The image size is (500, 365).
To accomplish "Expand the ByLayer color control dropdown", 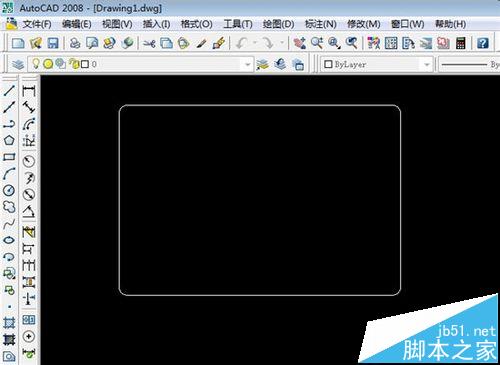I will 427,64.
